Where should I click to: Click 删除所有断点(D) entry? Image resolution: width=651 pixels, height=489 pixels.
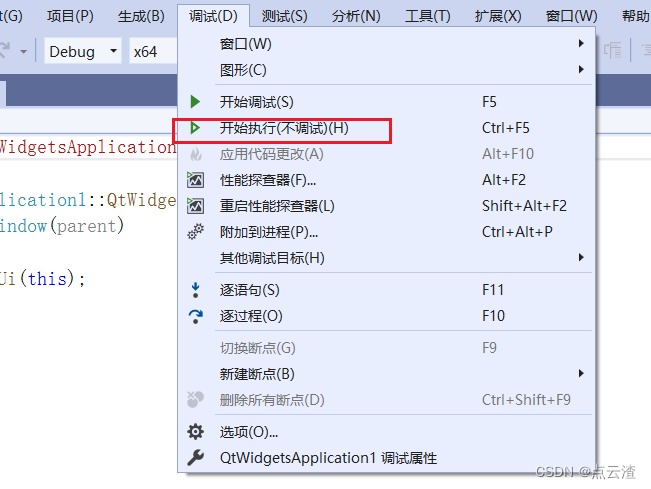click(386, 400)
